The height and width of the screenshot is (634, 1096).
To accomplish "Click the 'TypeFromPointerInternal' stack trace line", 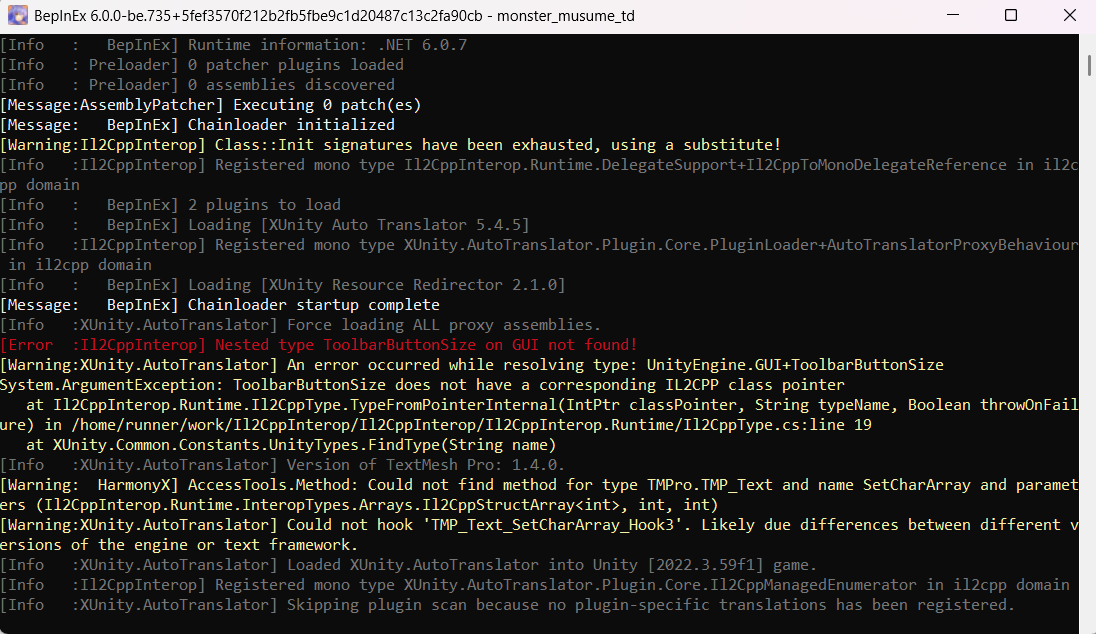I will pyautogui.click(x=552, y=405).
